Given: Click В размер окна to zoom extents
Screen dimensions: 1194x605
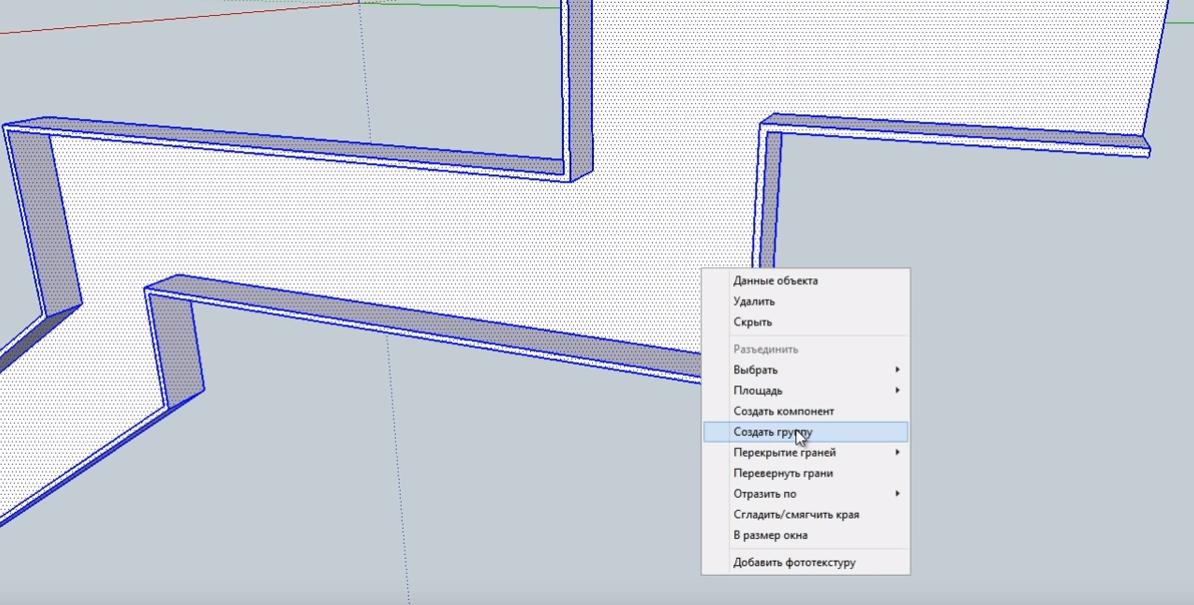Looking at the screenshot, I should [770, 535].
